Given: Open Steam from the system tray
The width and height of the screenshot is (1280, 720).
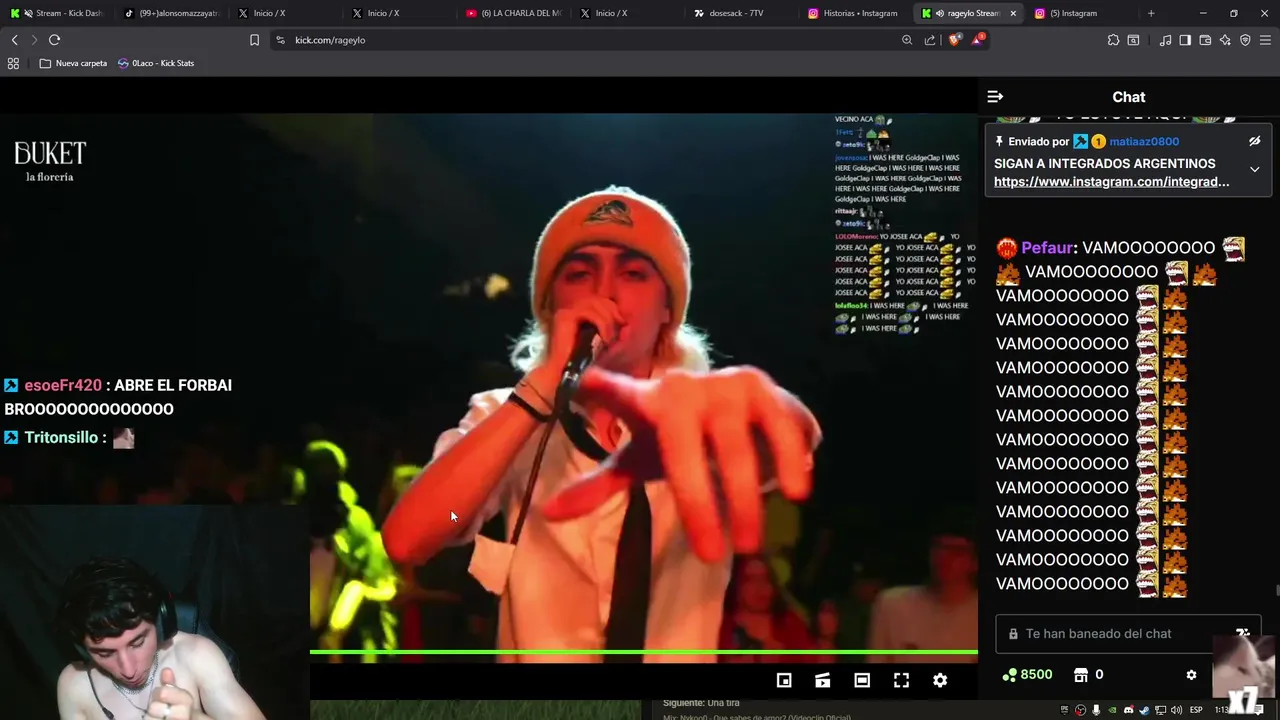Looking at the screenshot, I should pyautogui.click(x=1144, y=710).
